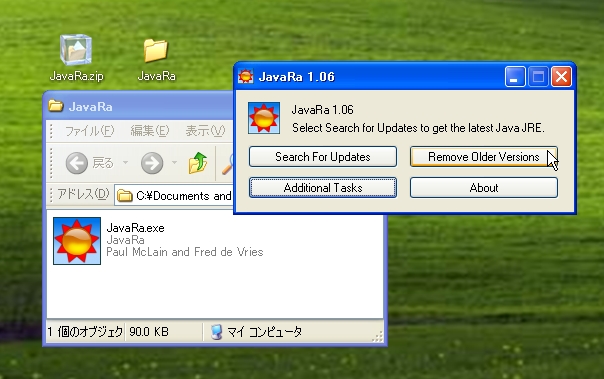Select the JavaRa.exe file name text
This screenshot has height=379, width=604.
pyautogui.click(x=136, y=228)
